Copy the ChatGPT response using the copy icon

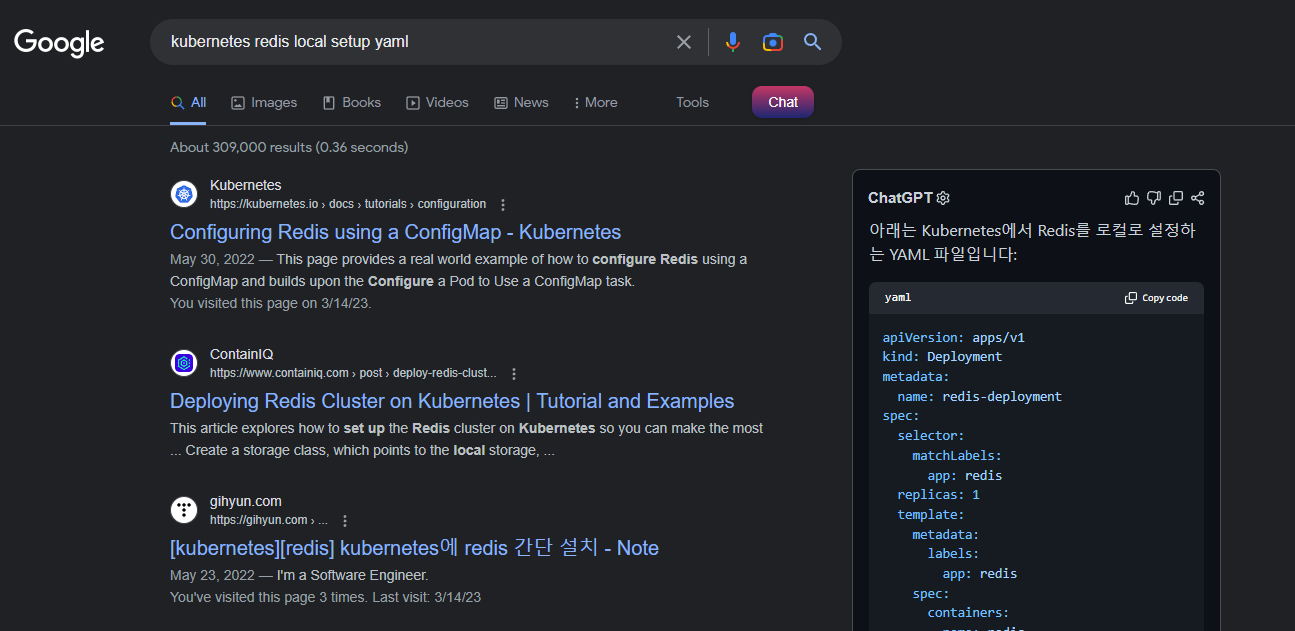coord(1176,198)
